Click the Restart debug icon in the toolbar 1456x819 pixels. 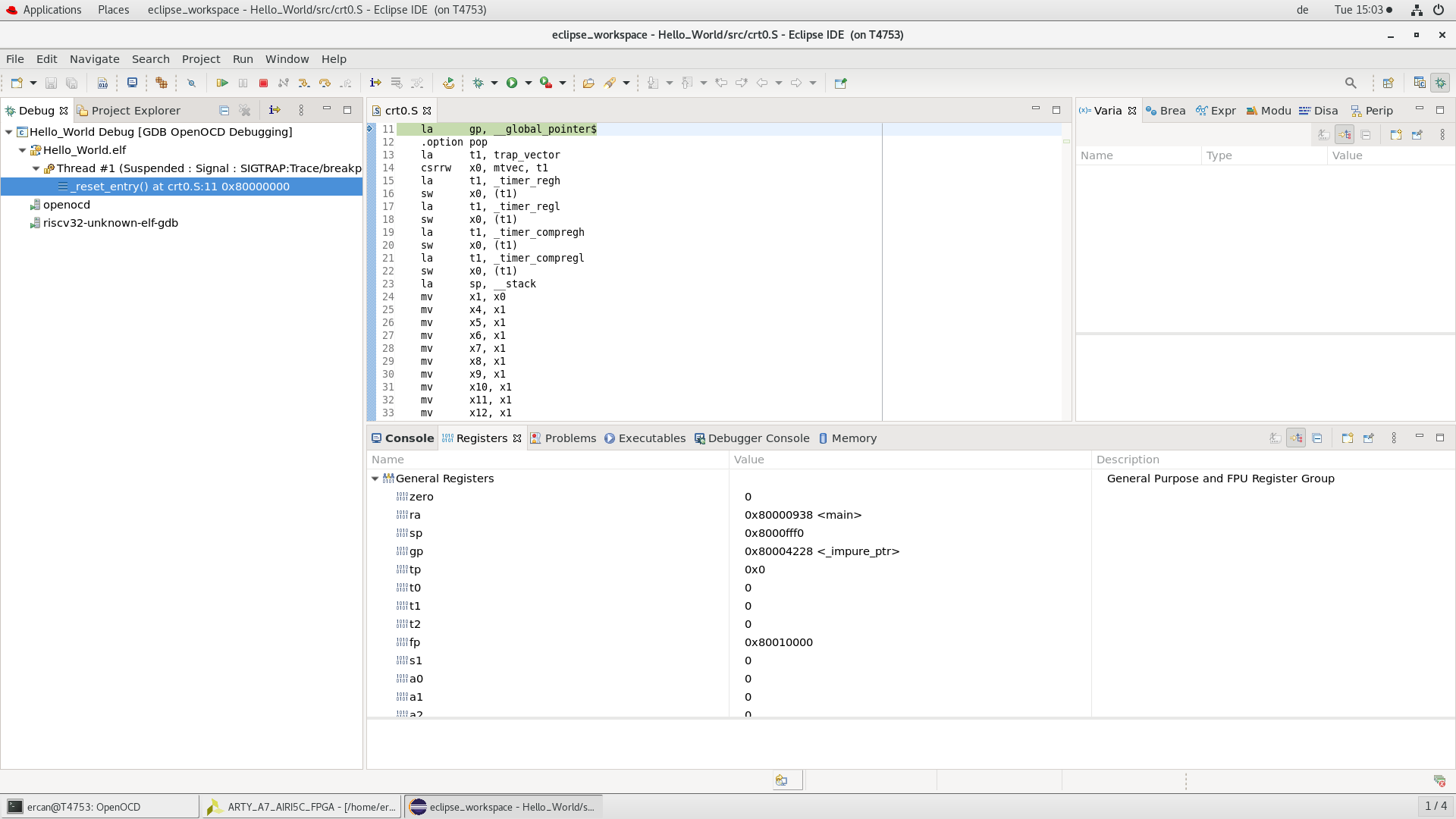coord(448,83)
